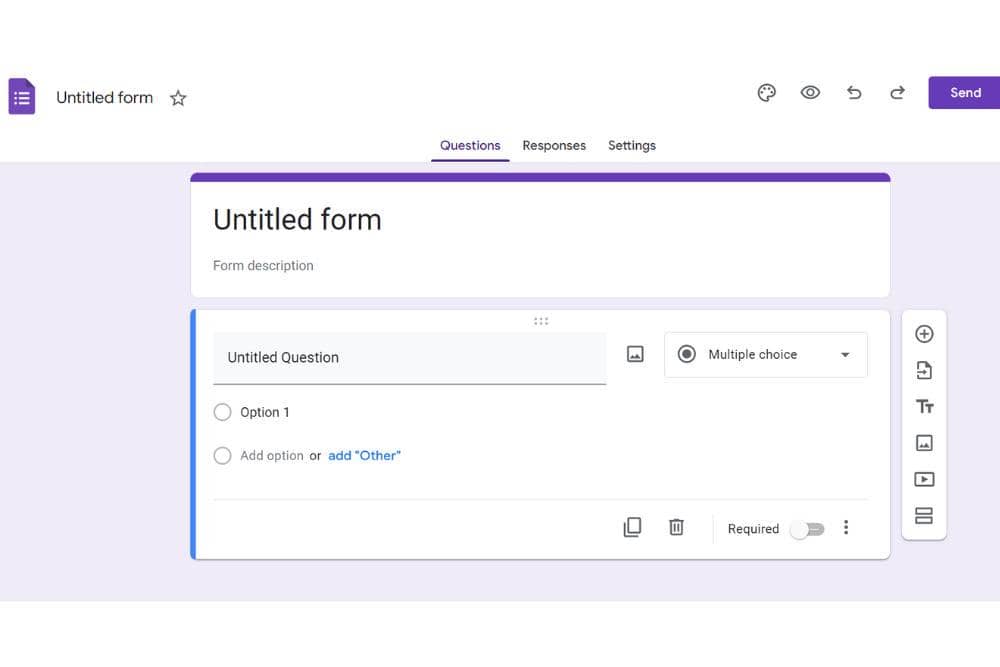The height and width of the screenshot is (667, 1000).
Task: Open the theme customization palette icon
Action: click(x=767, y=93)
